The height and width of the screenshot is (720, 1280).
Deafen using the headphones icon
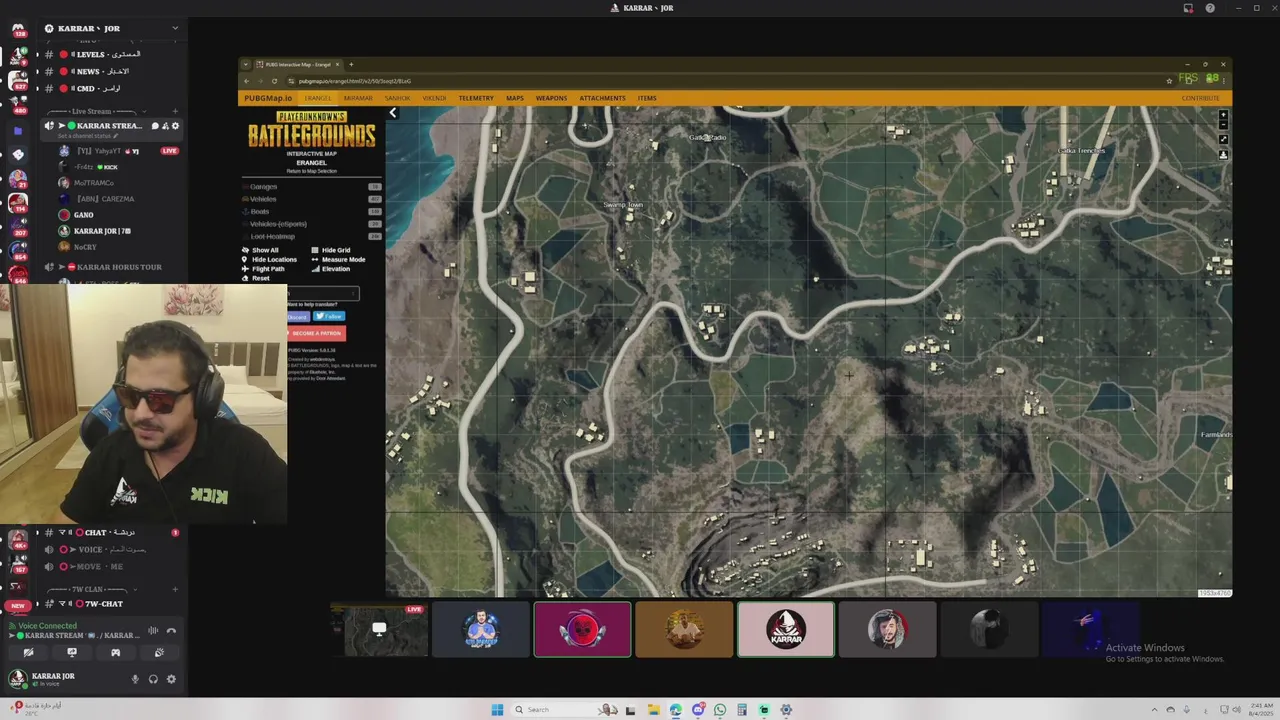(x=153, y=679)
